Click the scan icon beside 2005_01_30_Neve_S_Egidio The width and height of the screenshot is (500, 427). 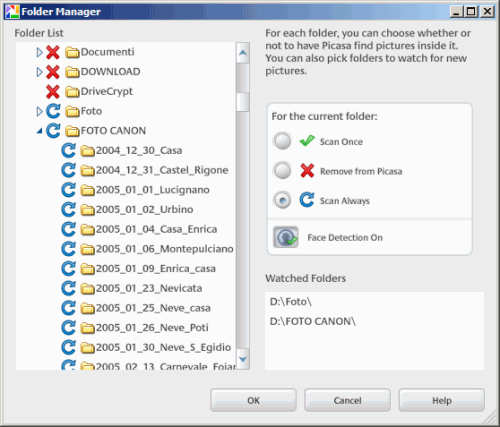tap(69, 347)
